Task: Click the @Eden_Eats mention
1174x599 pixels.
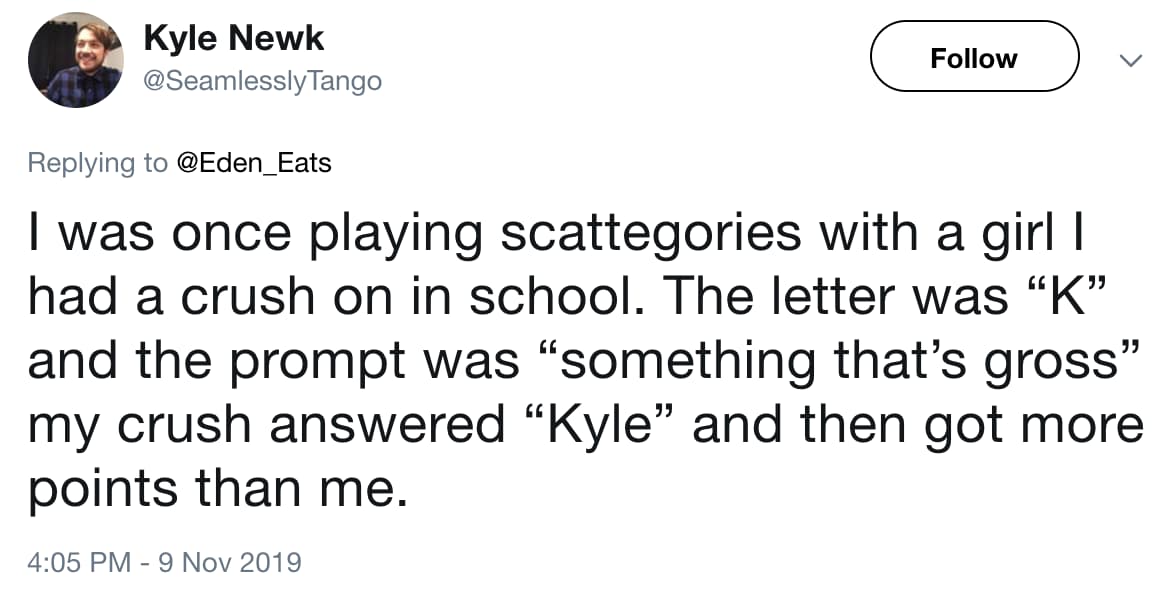Action: 256,162
